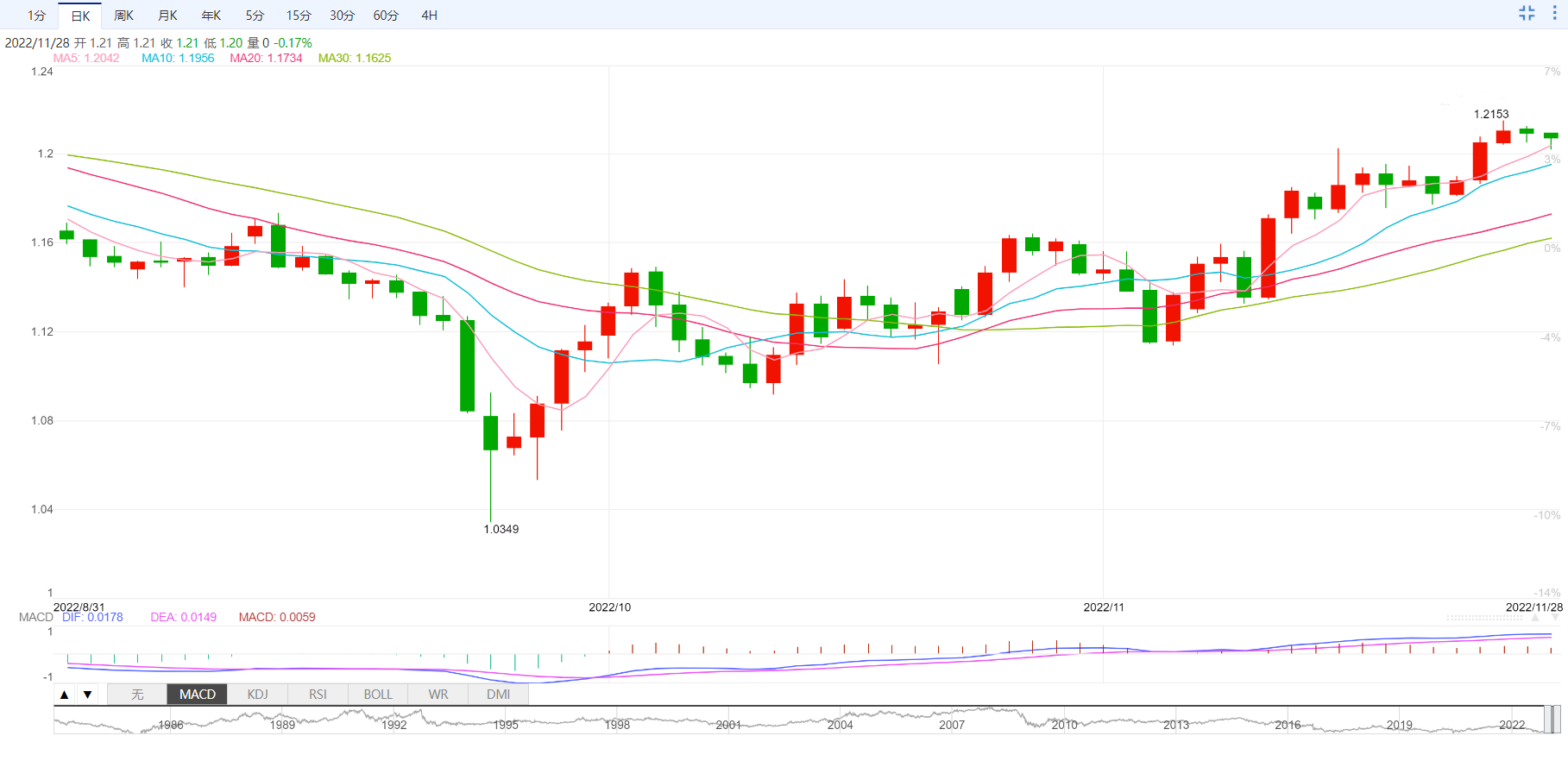
Task: Click year 2019 on the overview timeline
Action: pyautogui.click(x=1400, y=725)
